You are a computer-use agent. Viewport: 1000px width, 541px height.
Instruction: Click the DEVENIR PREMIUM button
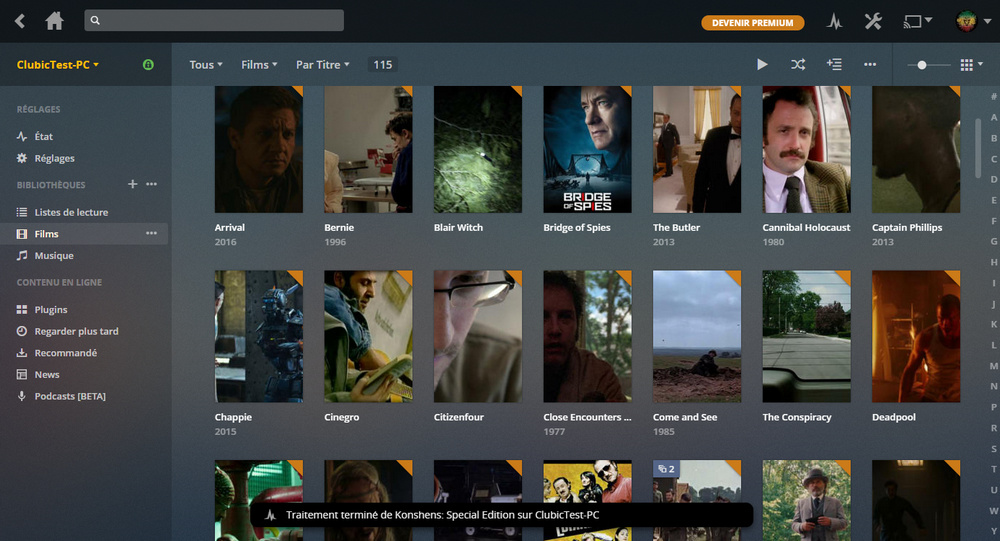pyautogui.click(x=752, y=22)
